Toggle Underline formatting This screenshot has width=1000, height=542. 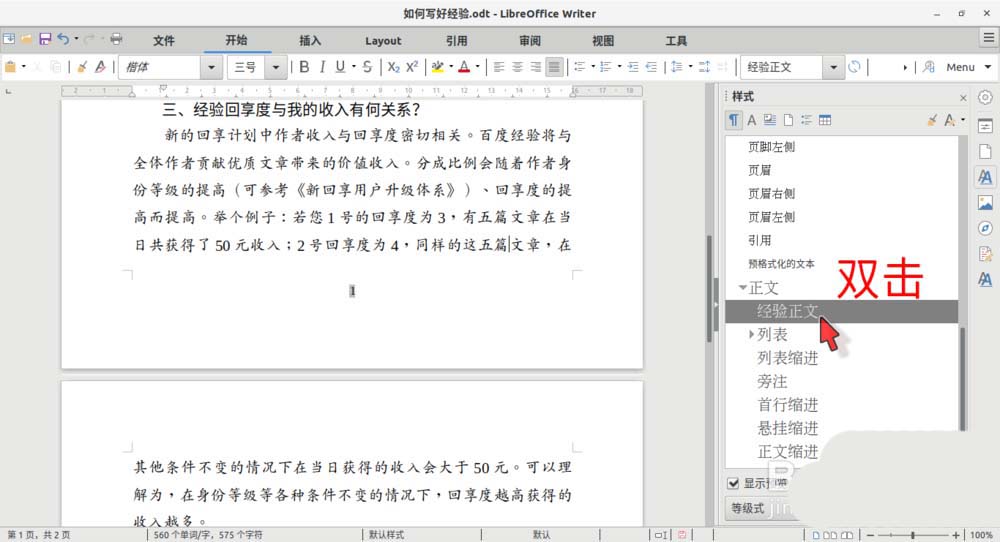click(340, 66)
